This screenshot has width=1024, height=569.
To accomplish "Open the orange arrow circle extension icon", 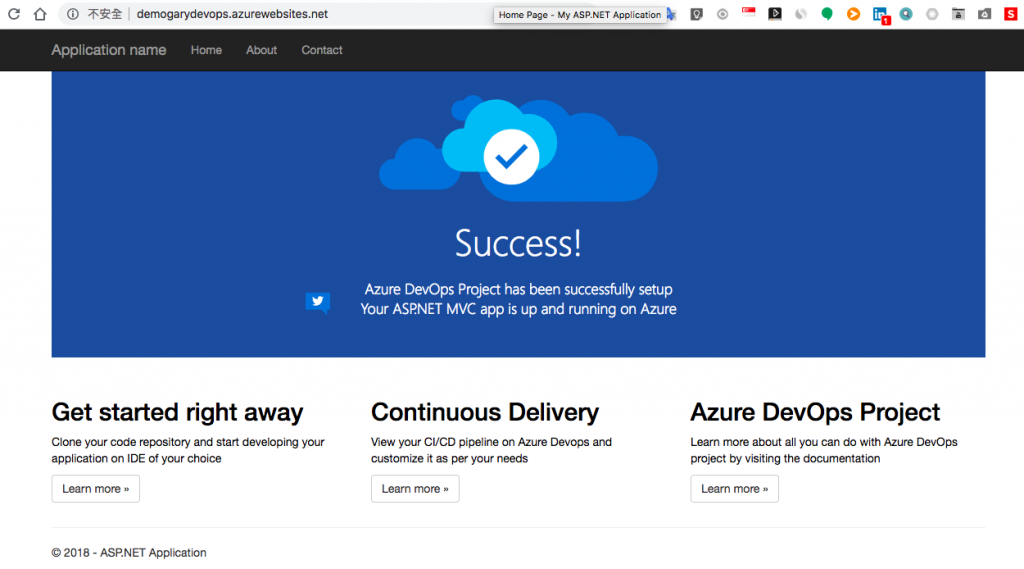I will click(853, 14).
